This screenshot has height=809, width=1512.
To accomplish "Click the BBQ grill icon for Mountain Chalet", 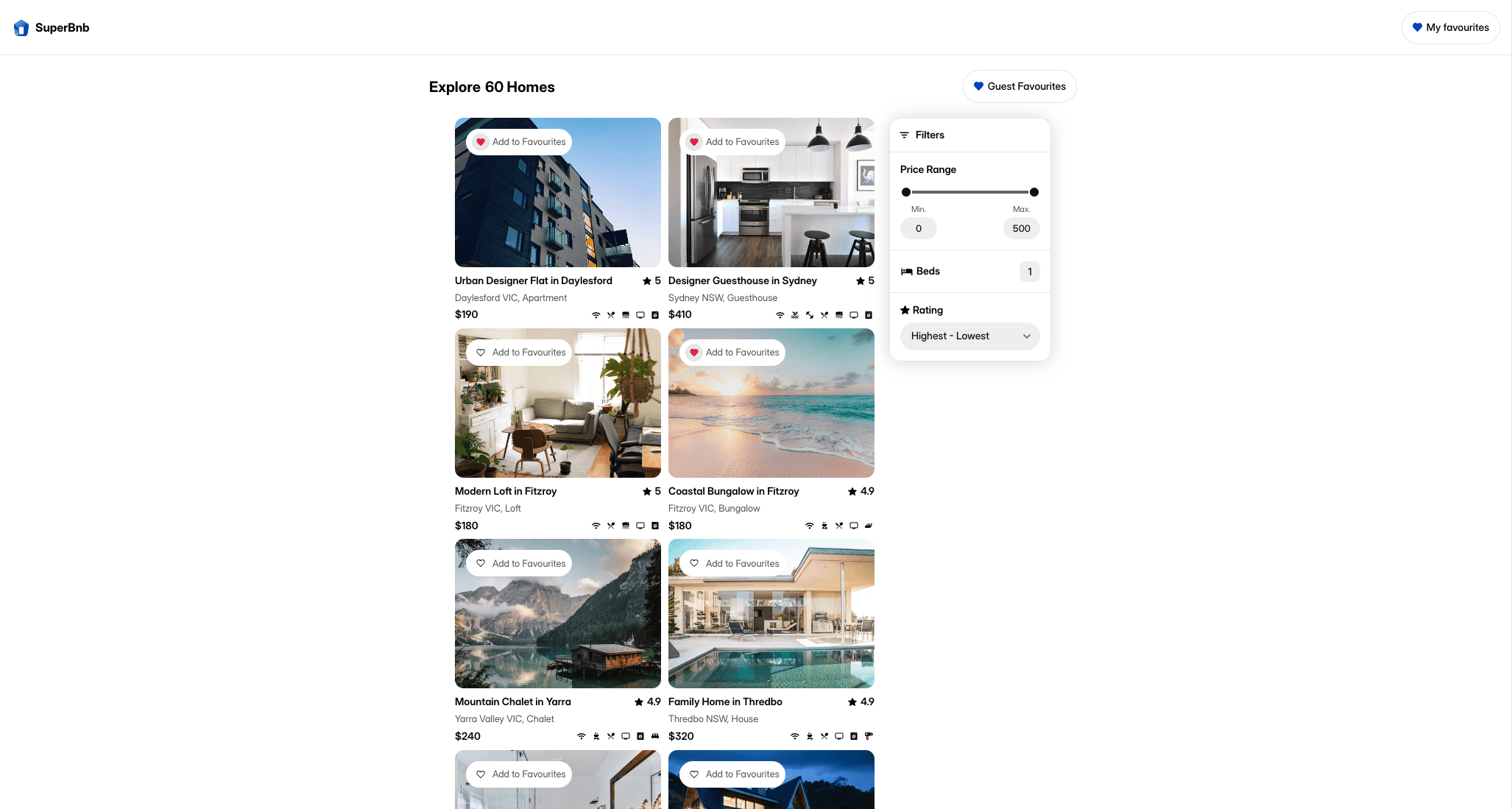I will click(596, 736).
